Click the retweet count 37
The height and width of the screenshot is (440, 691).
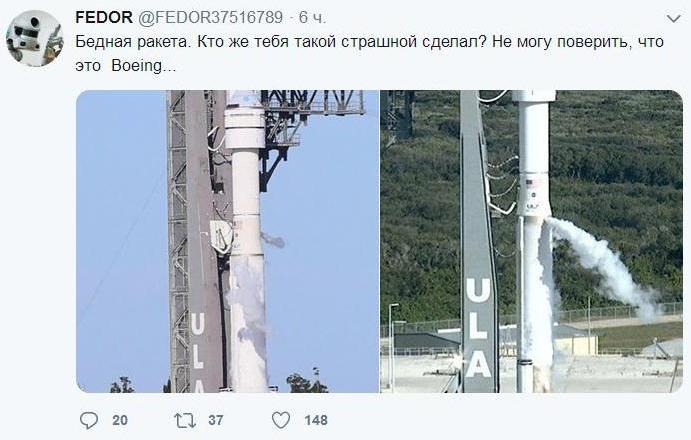click(215, 420)
